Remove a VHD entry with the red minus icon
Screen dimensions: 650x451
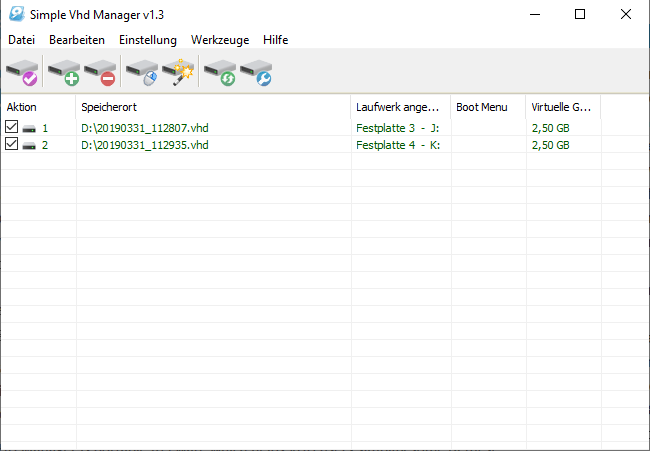pyautogui.click(x=100, y=72)
